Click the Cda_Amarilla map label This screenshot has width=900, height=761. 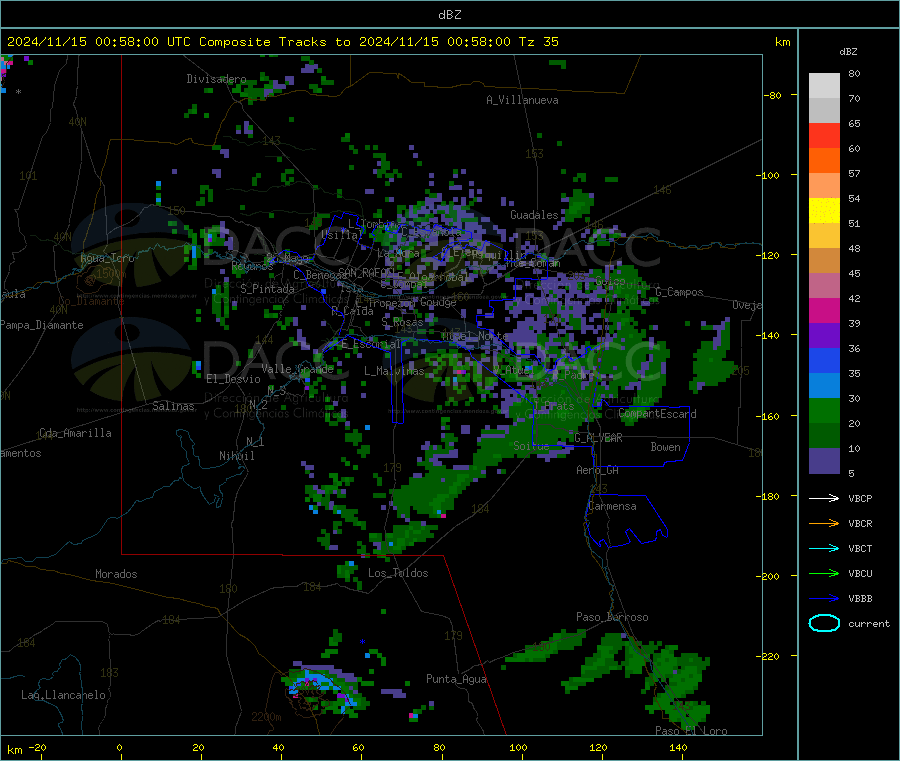[x=75, y=433]
